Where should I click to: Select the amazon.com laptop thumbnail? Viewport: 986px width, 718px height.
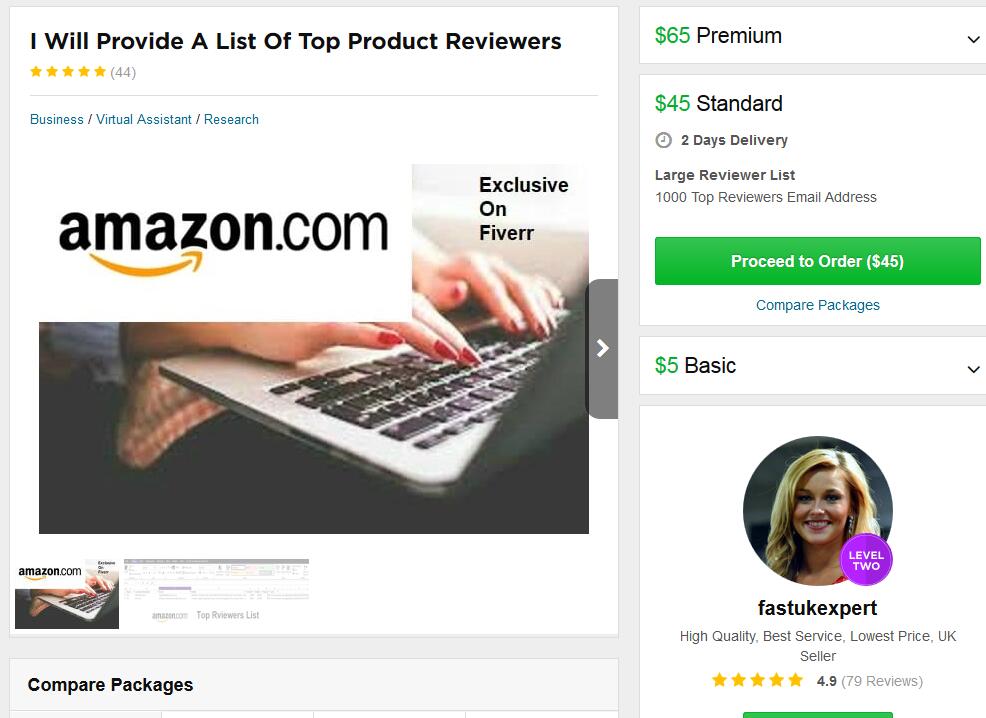coord(67,594)
